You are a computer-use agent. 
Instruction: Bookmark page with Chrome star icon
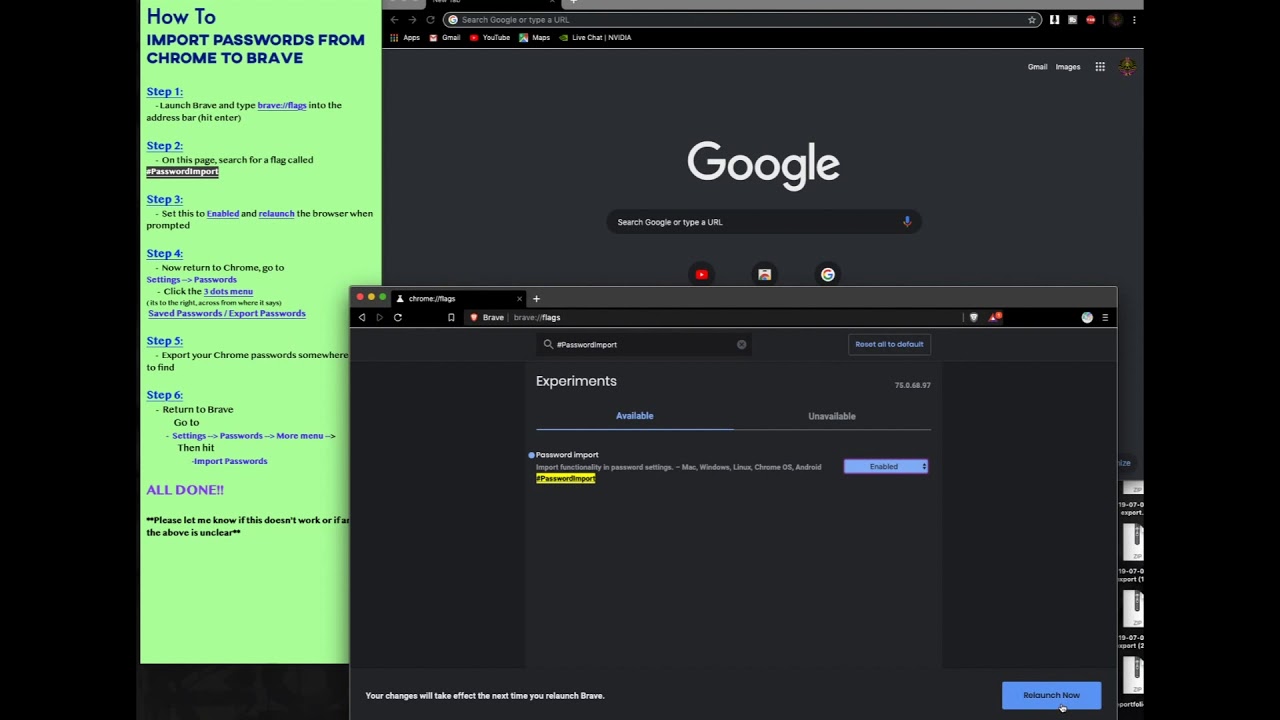(x=1032, y=19)
